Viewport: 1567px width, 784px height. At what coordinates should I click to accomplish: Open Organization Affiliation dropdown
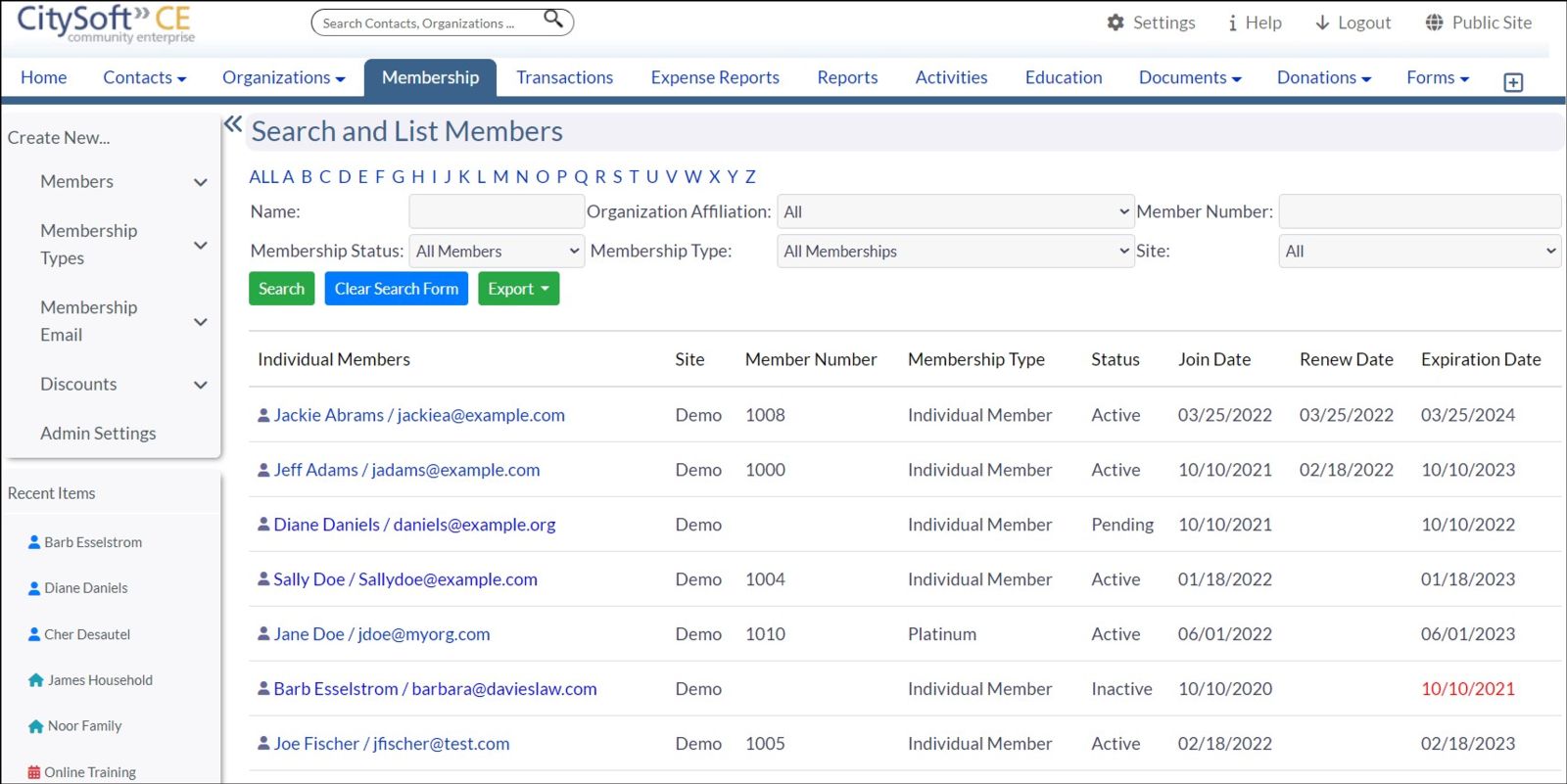coord(955,211)
